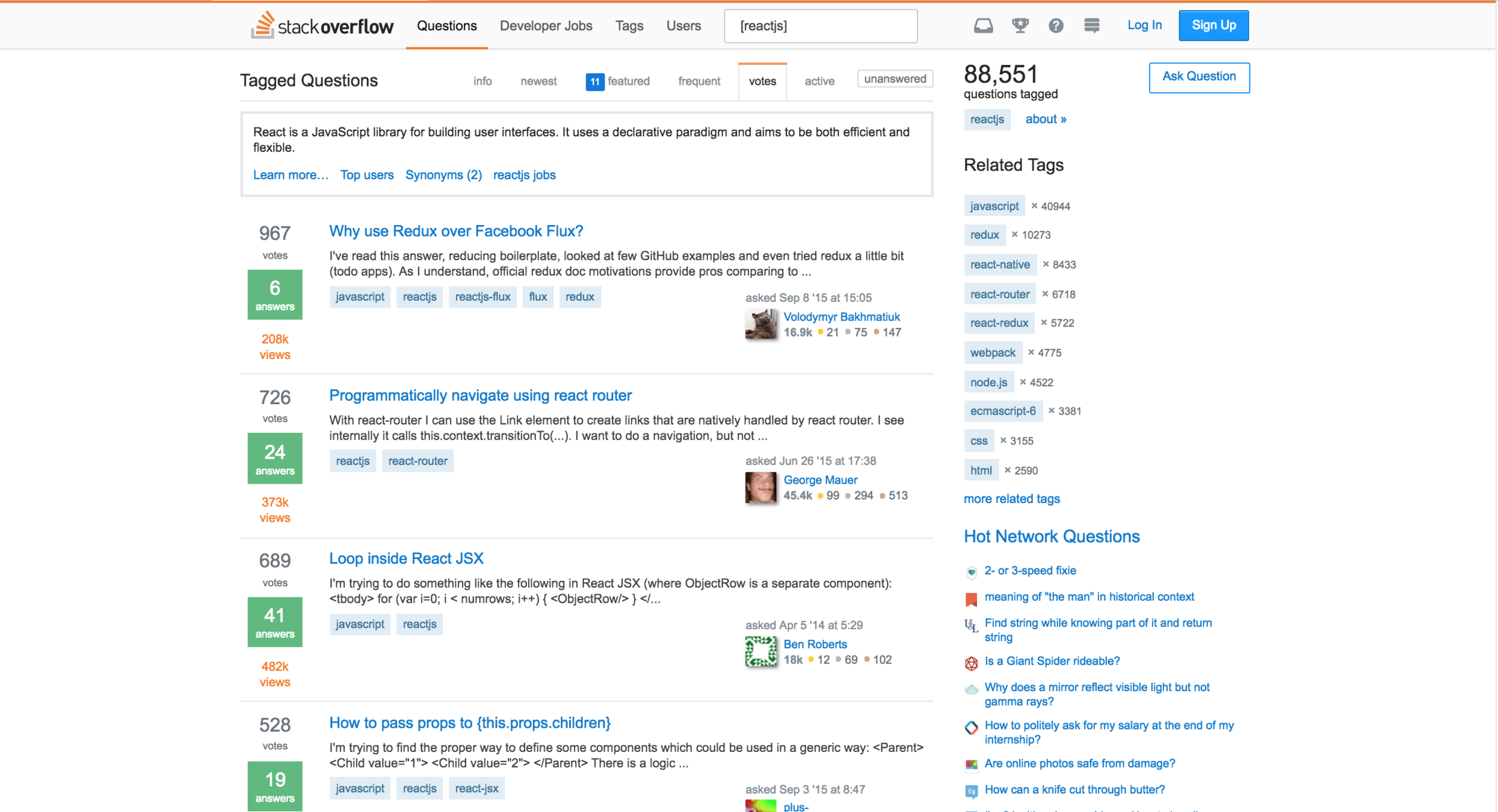1498x812 pixels.
Task: Click the Sign Up button
Action: click(x=1213, y=25)
